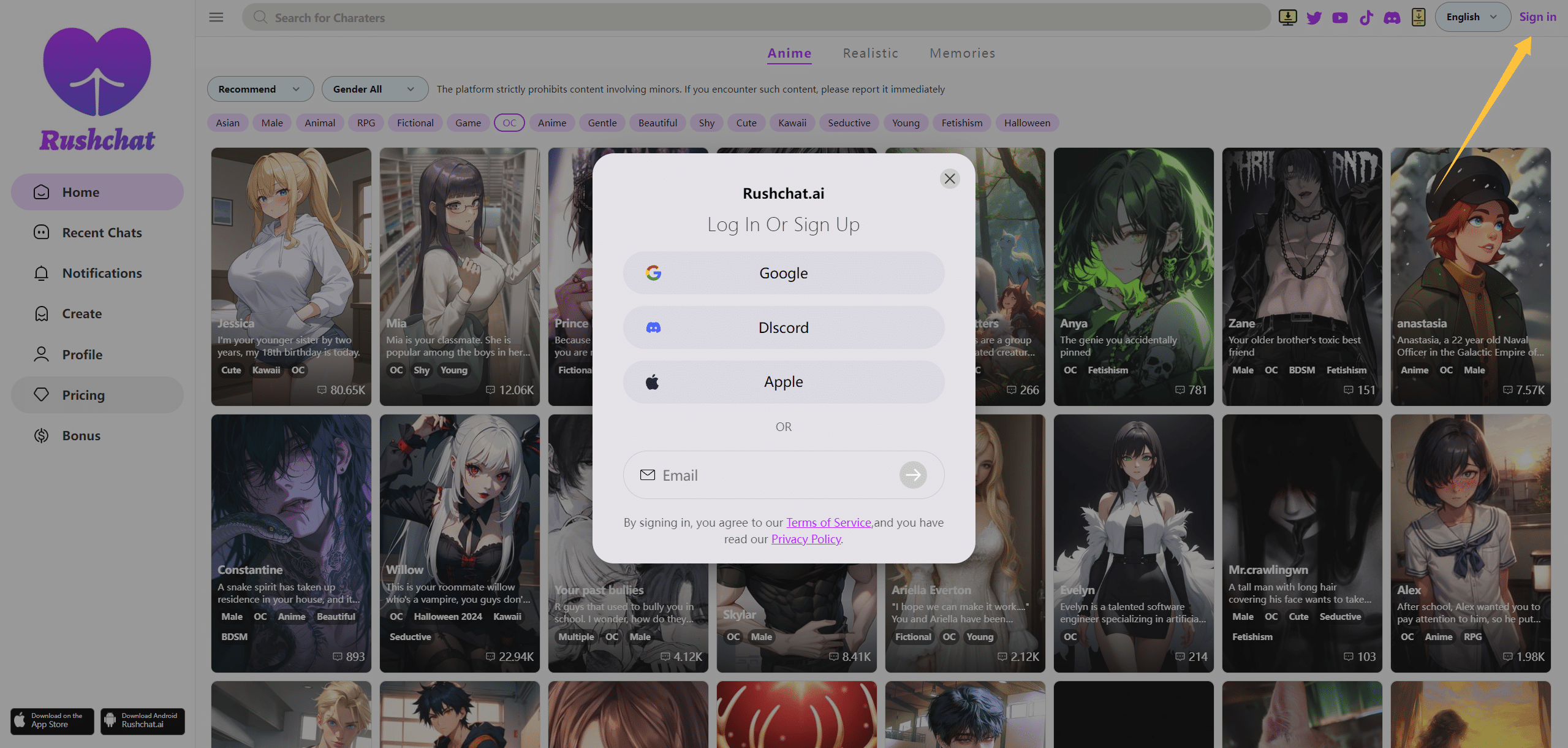Close the login dialog with X
The width and height of the screenshot is (1568, 748).
click(x=950, y=178)
